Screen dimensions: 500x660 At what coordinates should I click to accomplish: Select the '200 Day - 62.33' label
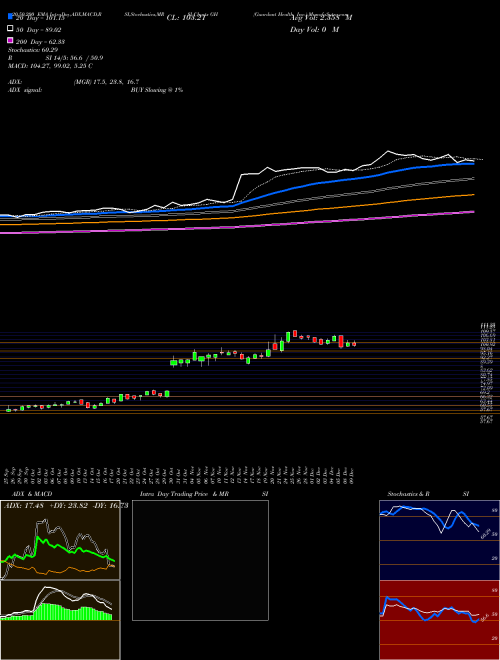(40, 42)
